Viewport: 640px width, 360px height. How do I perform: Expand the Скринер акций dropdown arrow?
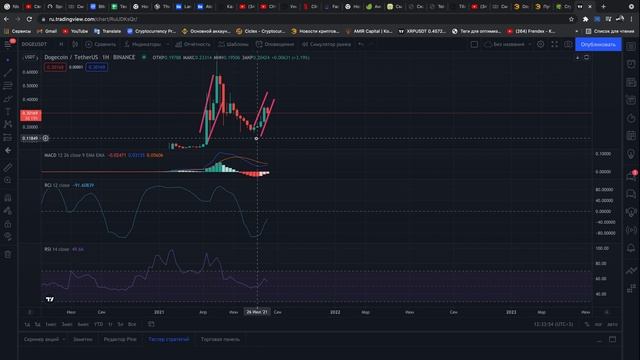click(64, 339)
